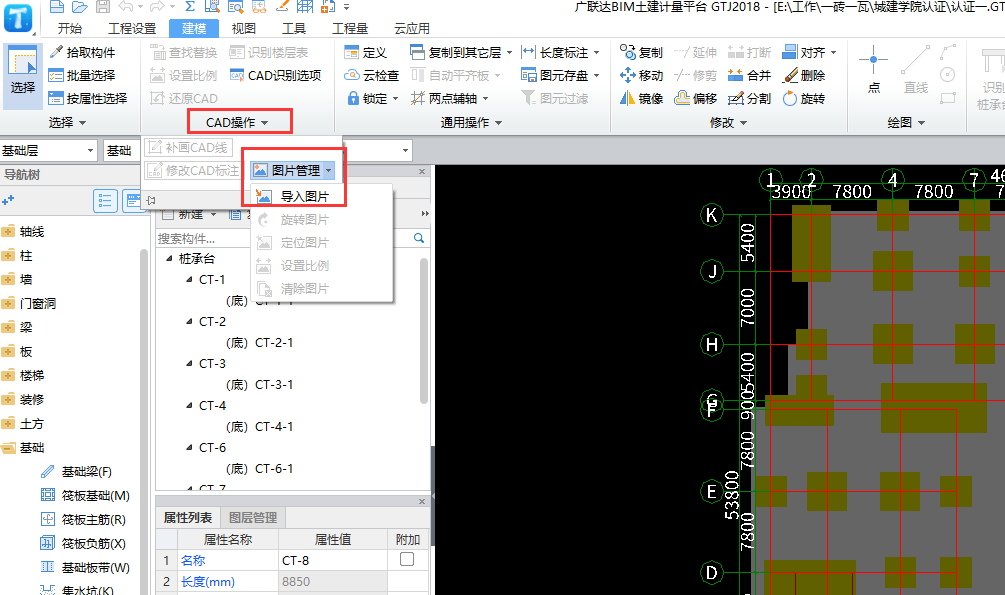
Task: Select 筏板负筋(X) in navigation tree
Action: point(83,544)
